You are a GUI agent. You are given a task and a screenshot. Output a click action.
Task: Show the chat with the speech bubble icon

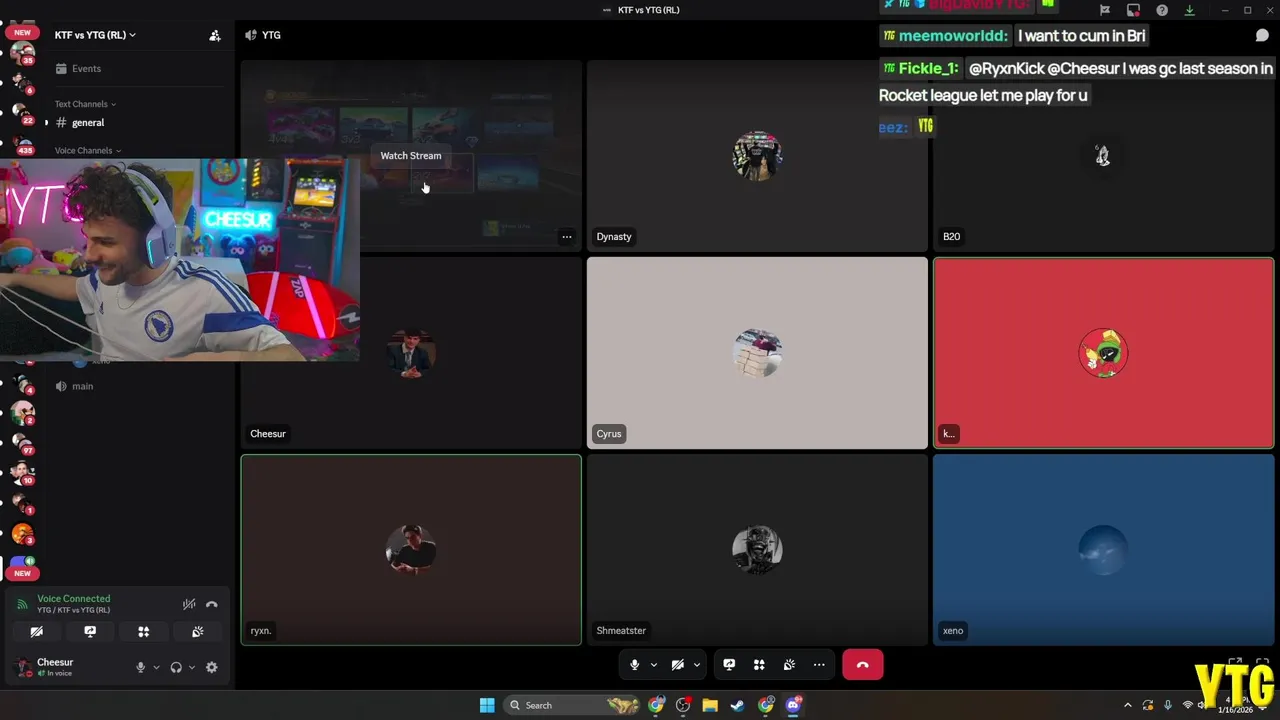[1262, 35]
